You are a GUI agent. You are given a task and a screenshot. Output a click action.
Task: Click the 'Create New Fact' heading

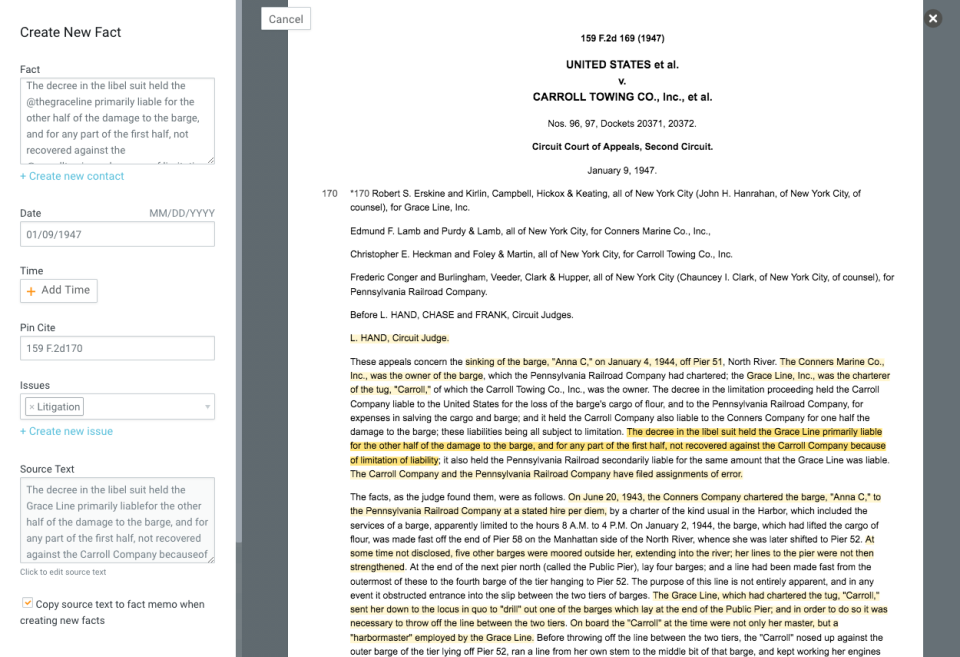pyautogui.click(x=70, y=32)
